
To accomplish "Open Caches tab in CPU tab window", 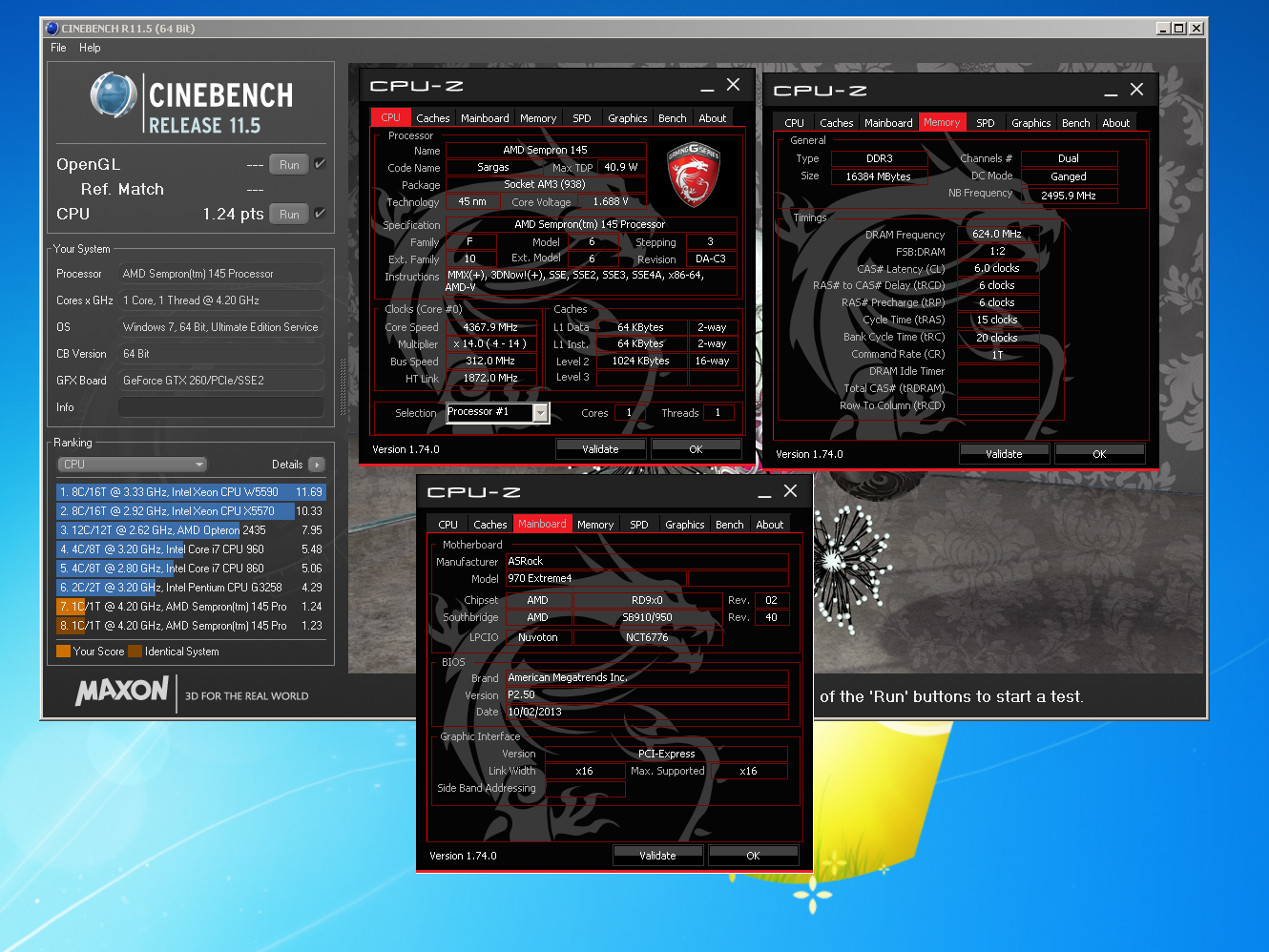I will [x=432, y=118].
